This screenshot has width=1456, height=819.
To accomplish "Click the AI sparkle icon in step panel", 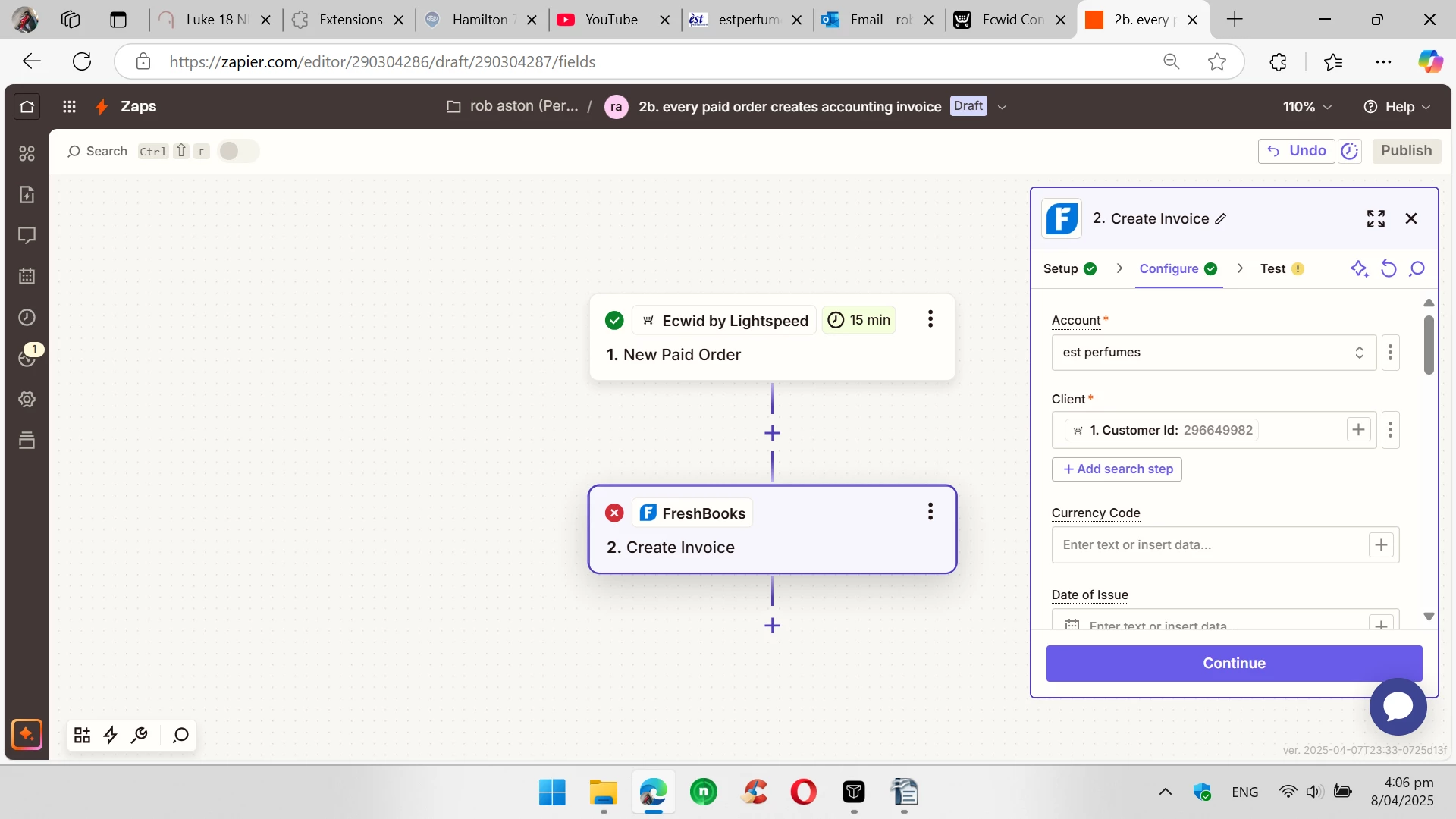I will pyautogui.click(x=1359, y=268).
